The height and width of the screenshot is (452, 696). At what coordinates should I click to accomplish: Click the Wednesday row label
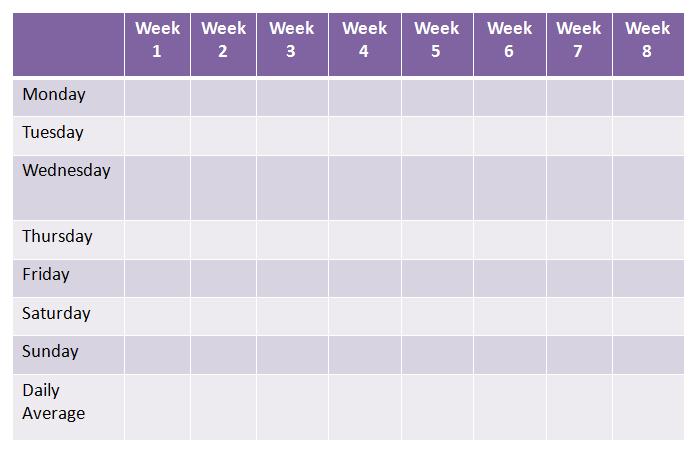[66, 171]
